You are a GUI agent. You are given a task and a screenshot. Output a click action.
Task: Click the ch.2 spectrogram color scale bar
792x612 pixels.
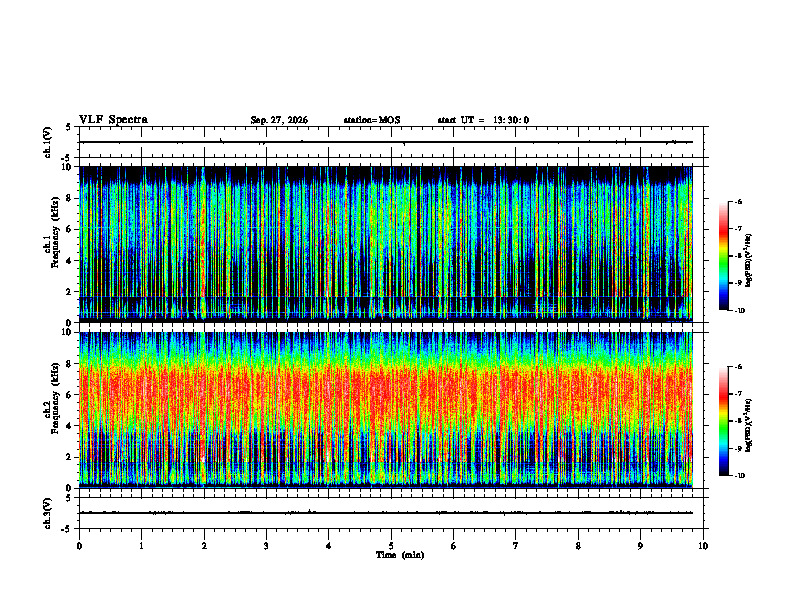coord(723,421)
